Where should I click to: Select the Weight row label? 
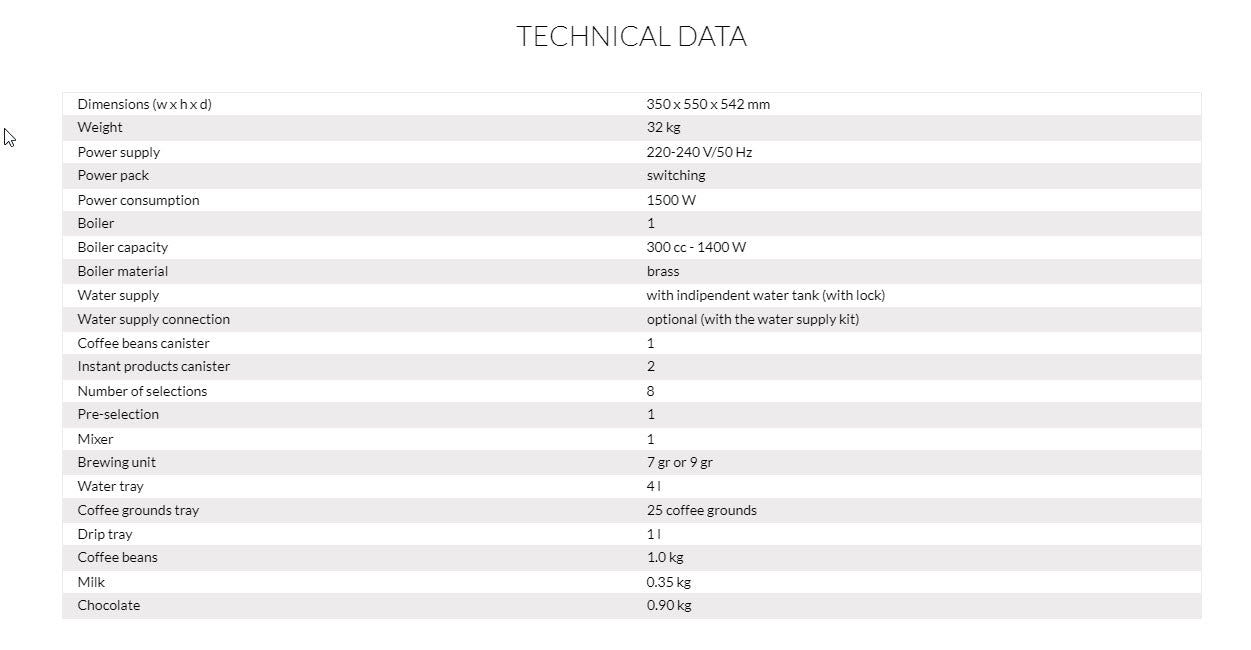point(100,128)
